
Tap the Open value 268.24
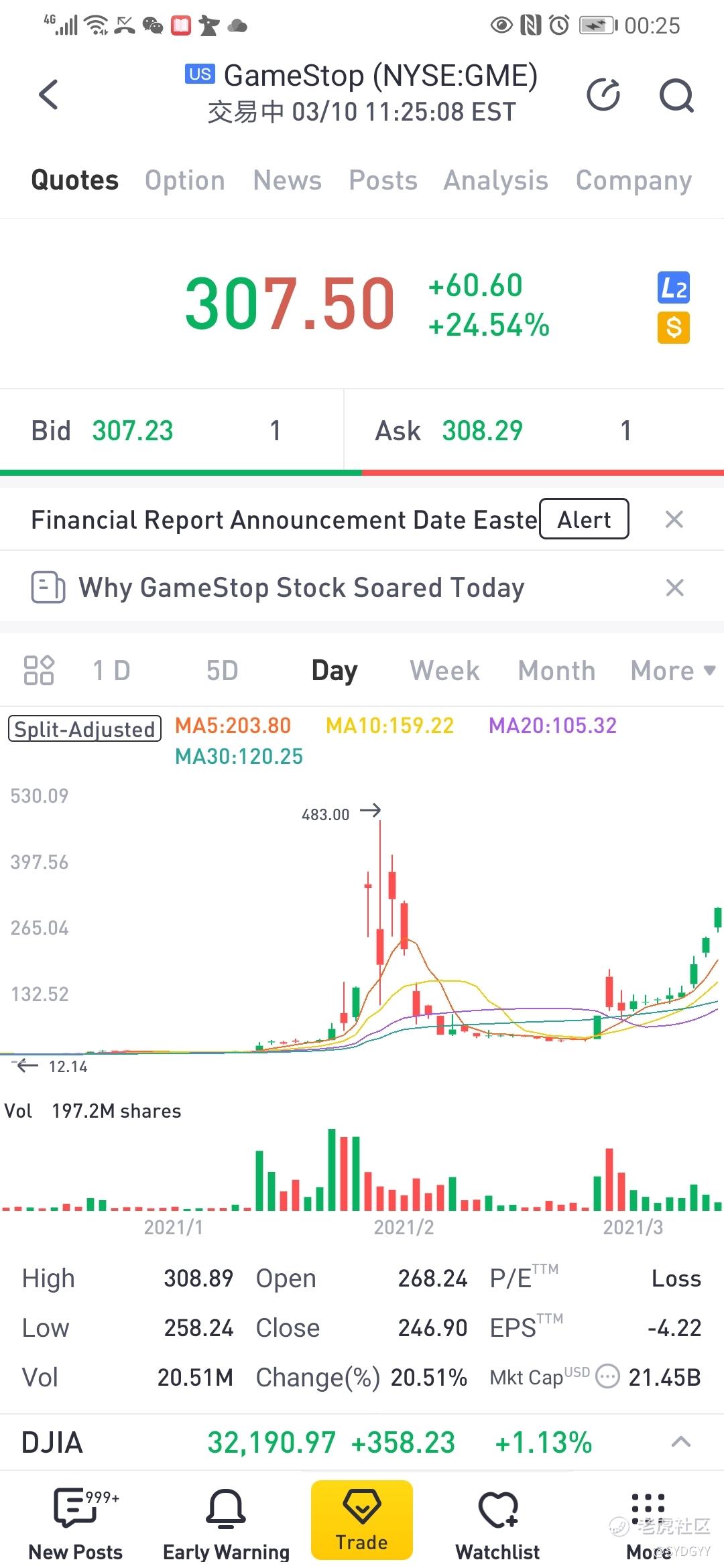(432, 1278)
